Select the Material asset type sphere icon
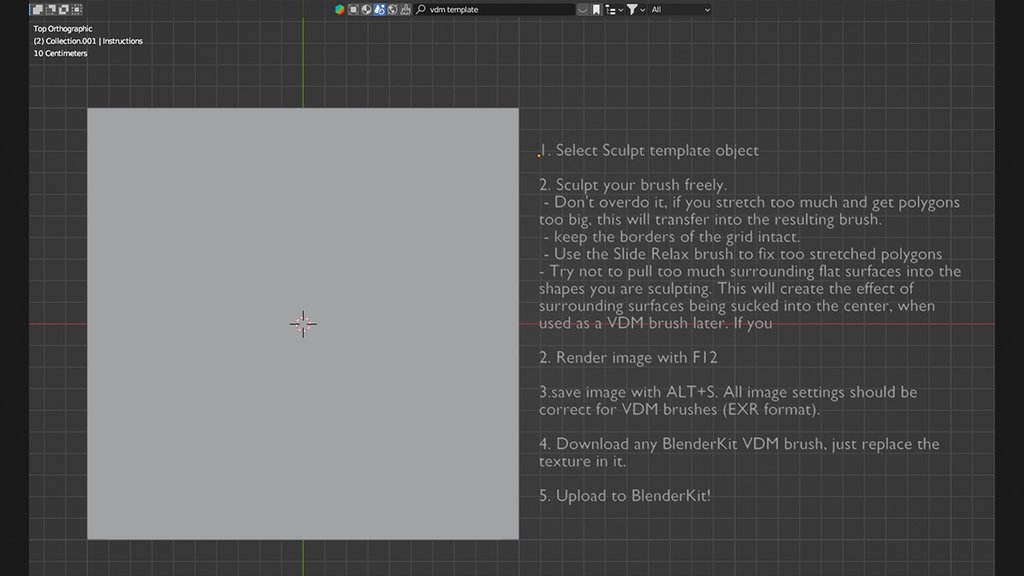This screenshot has width=1024, height=576. (x=365, y=9)
